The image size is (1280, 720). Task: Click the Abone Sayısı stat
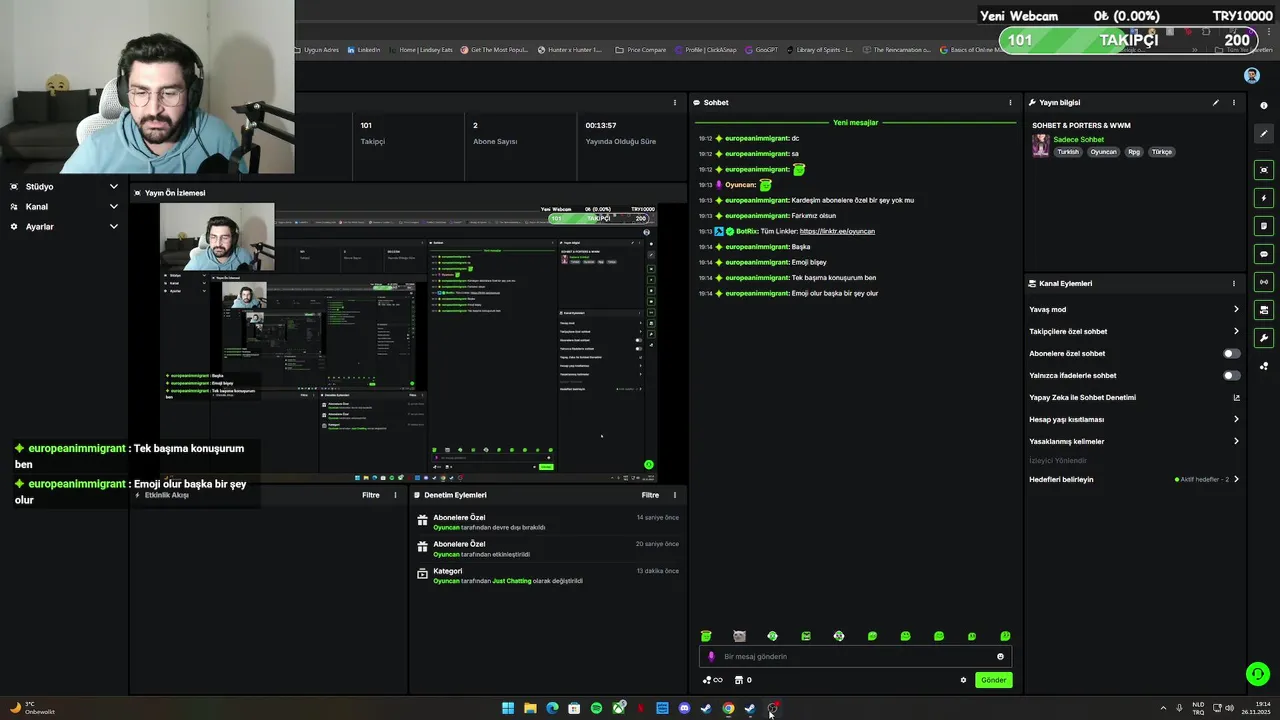click(x=495, y=133)
